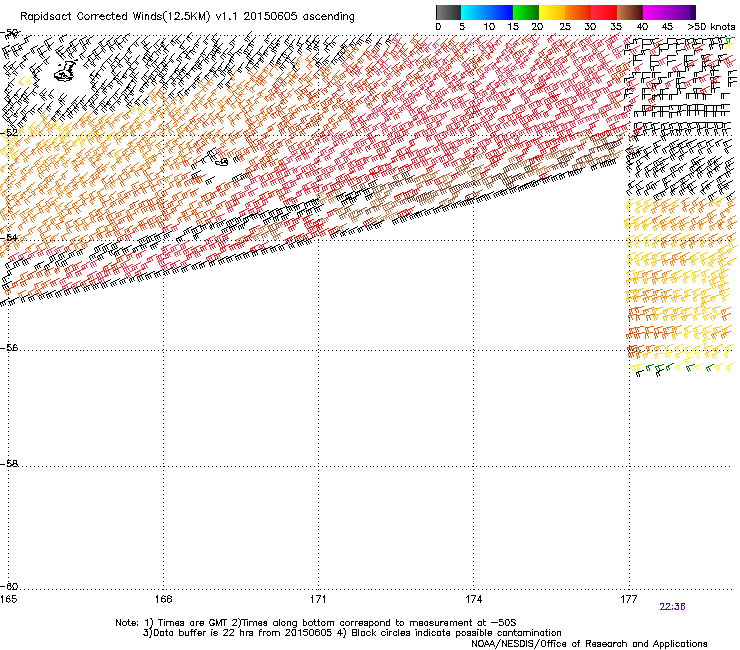Click the legend tick label '10'
740x650 pixels.
pos(489,27)
